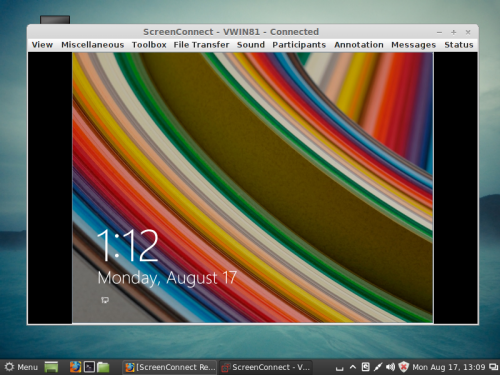Click the ScreenConnect - VWIN81 - Connected title bar
Viewport: 500px width, 375px height.
pyautogui.click(x=231, y=32)
